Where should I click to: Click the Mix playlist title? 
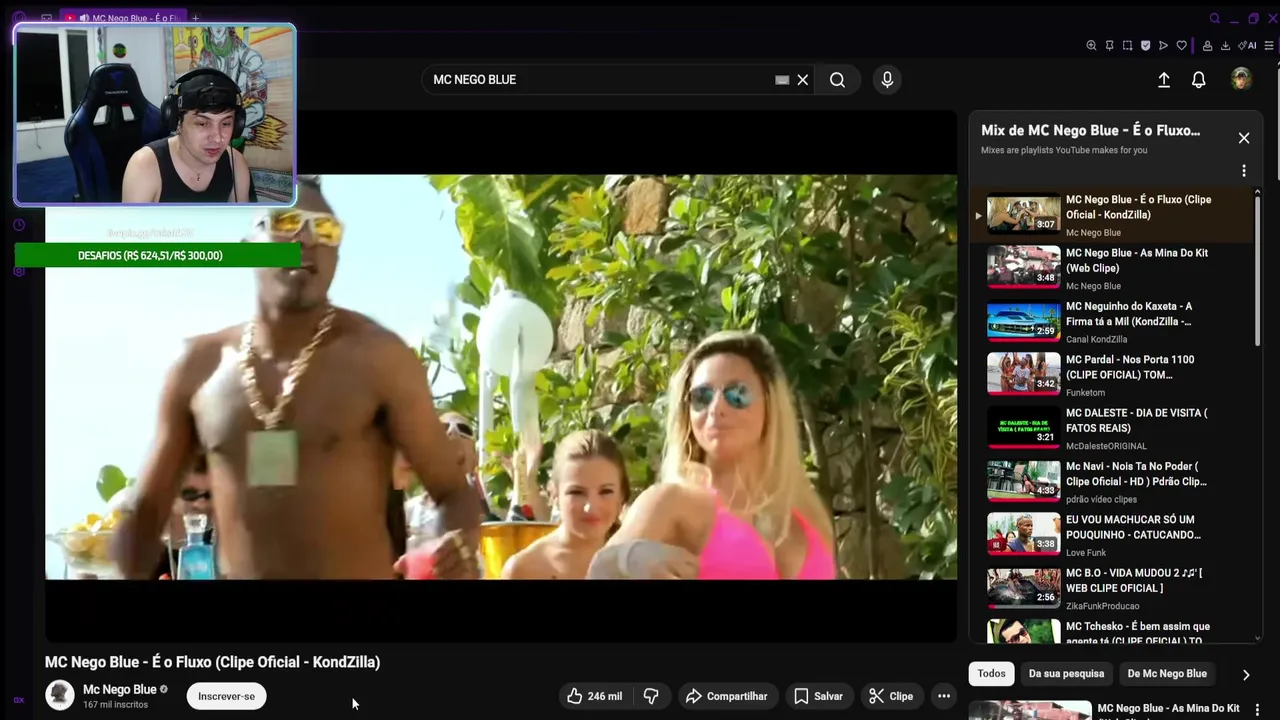coord(1090,130)
